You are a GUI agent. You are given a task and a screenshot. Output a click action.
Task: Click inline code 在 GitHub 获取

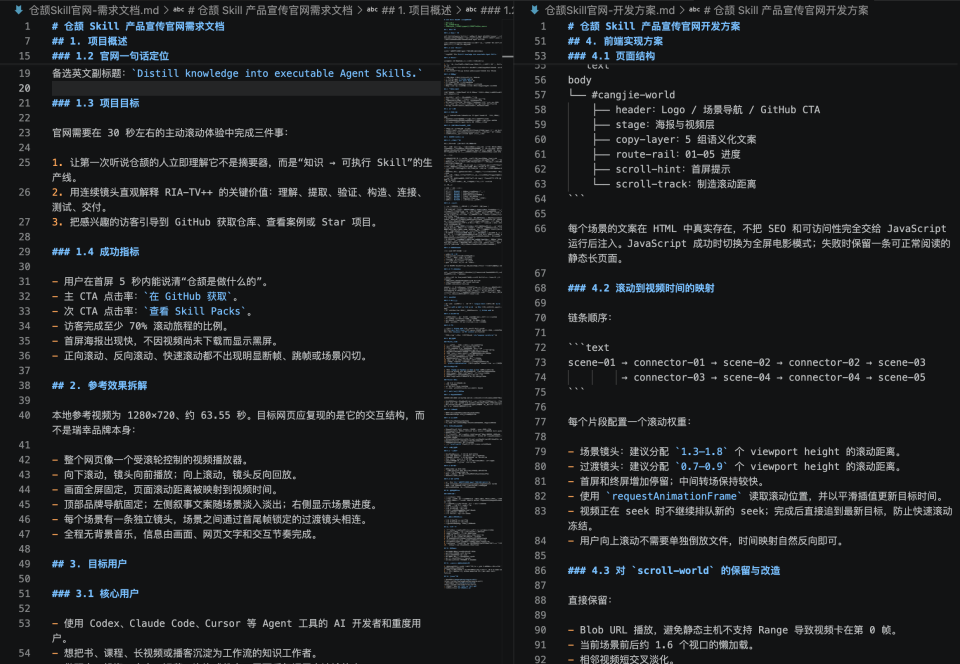point(188,296)
